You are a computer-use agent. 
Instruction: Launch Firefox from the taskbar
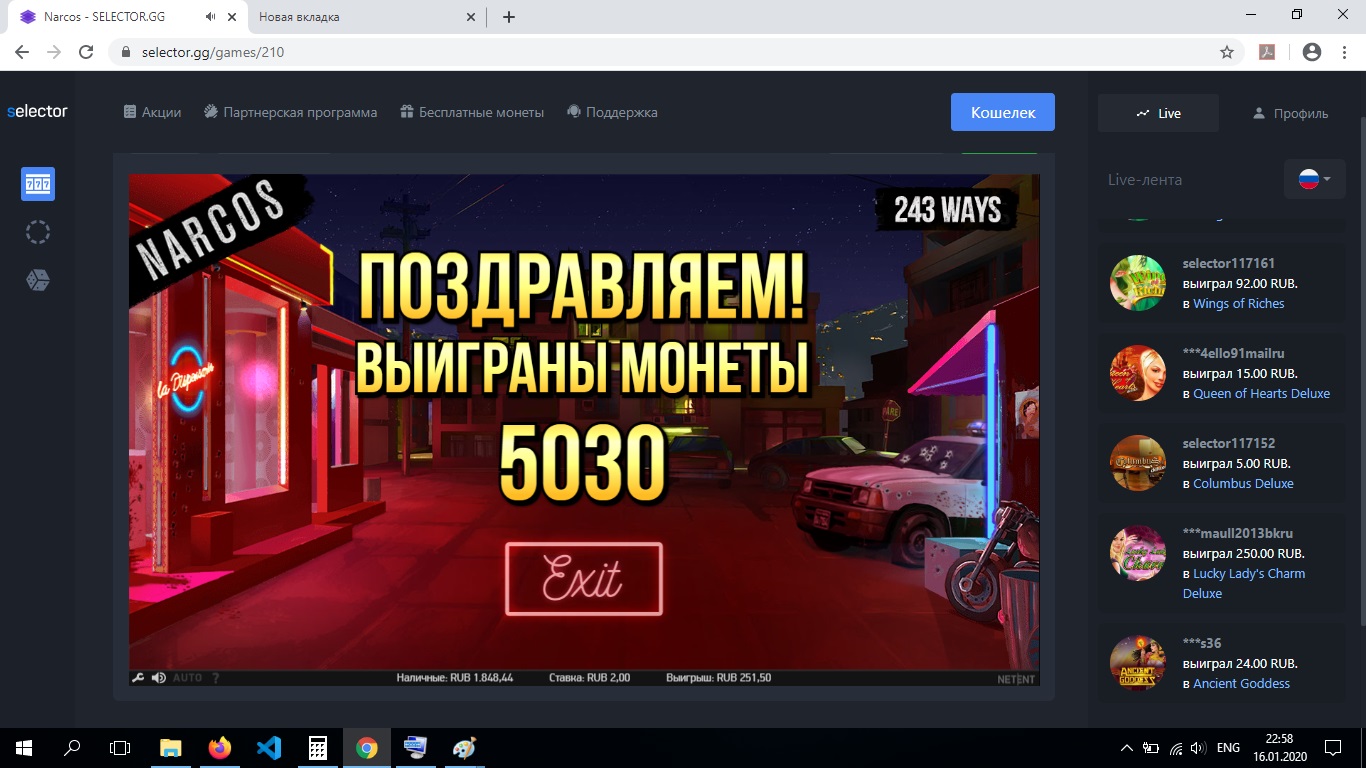tap(220, 748)
